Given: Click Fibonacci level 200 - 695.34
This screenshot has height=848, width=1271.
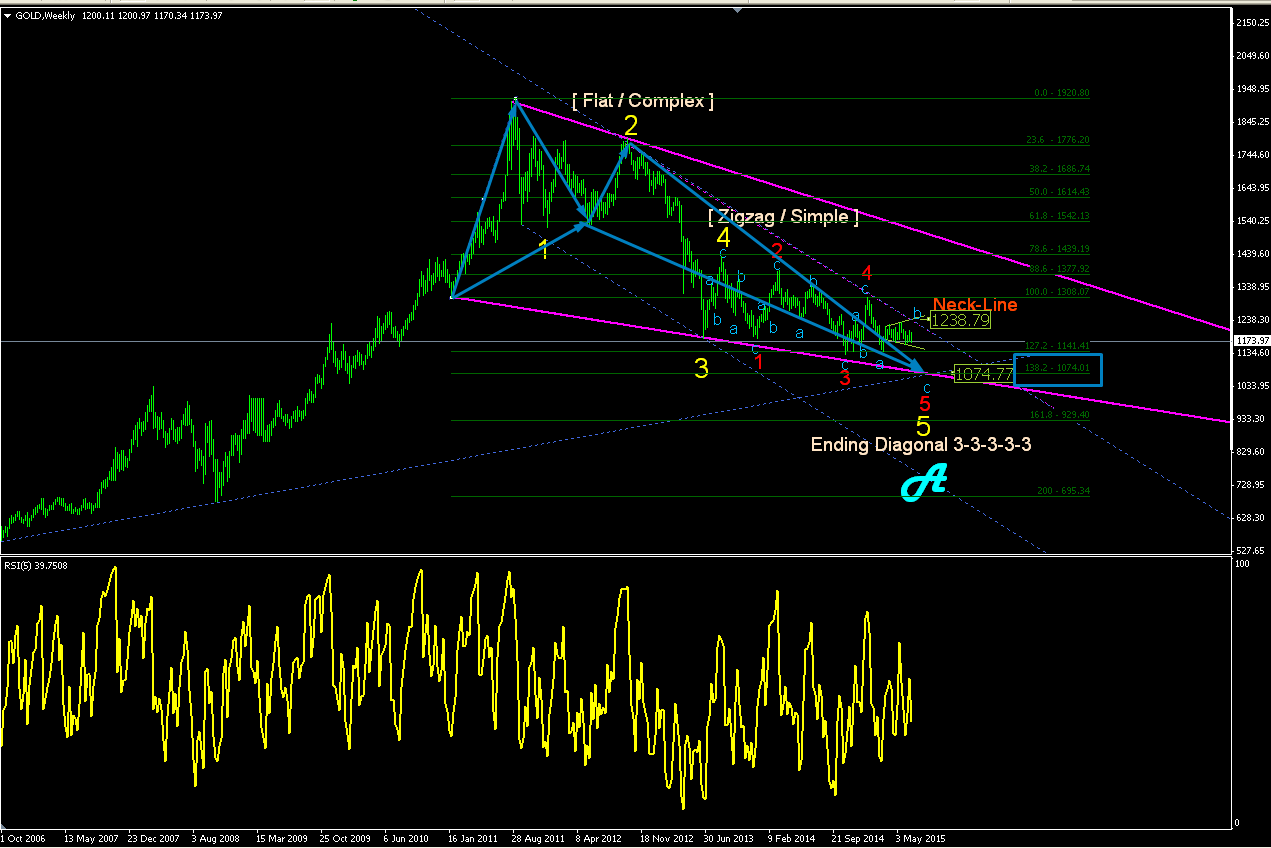Looking at the screenshot, I should point(1063,491).
